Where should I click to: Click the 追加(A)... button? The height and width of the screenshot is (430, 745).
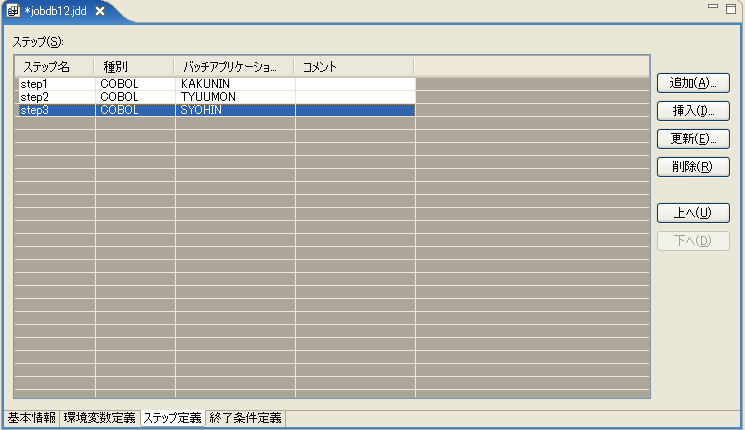tap(693, 83)
